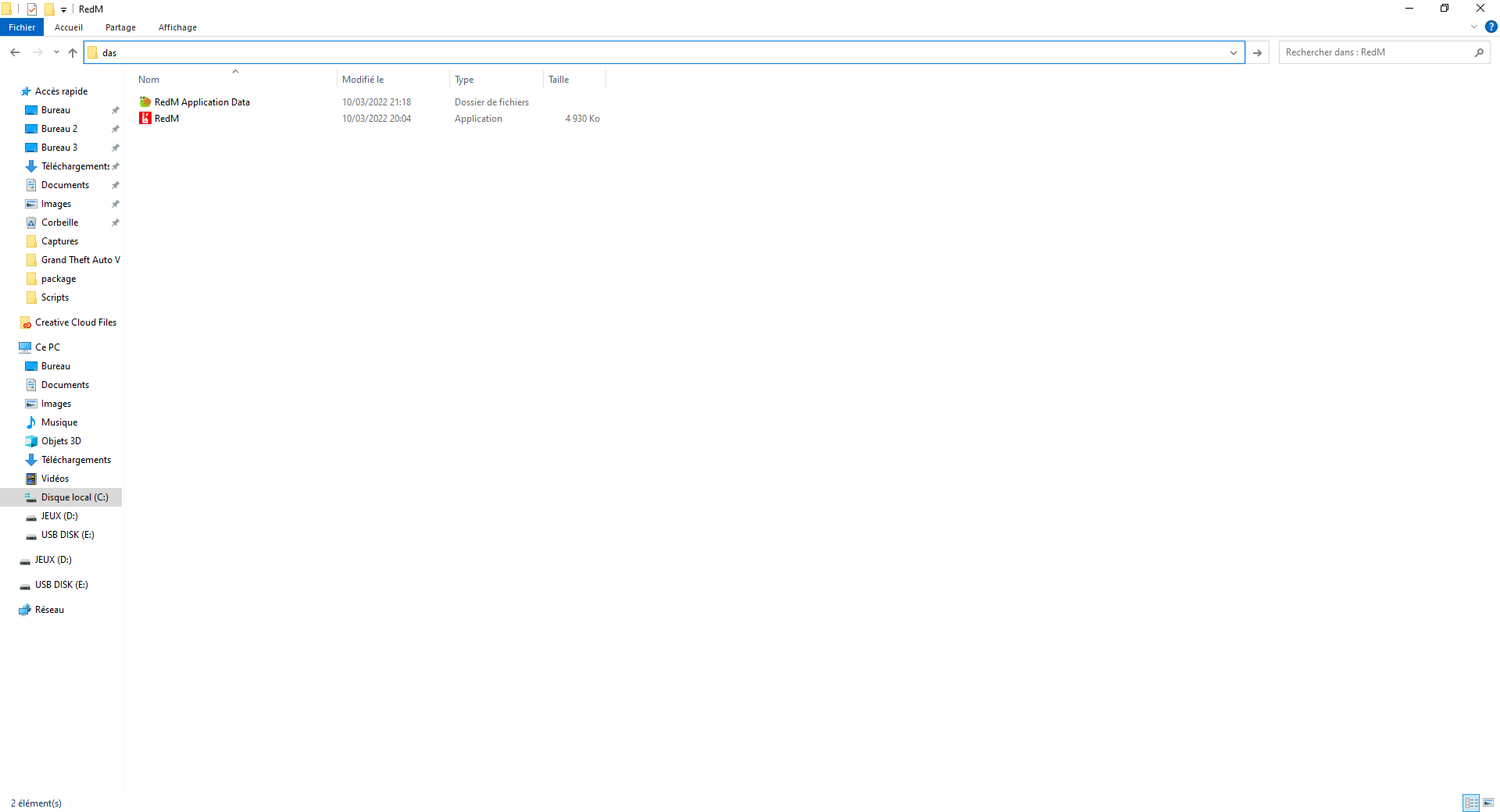Open 'Creative Cloud Files' in sidebar

click(75, 322)
